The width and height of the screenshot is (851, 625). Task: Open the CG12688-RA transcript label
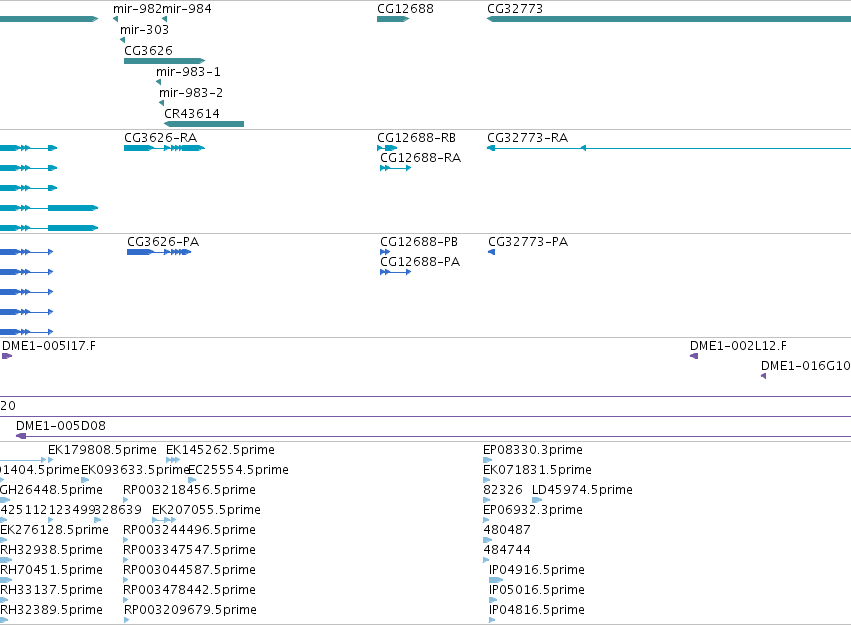421,158
